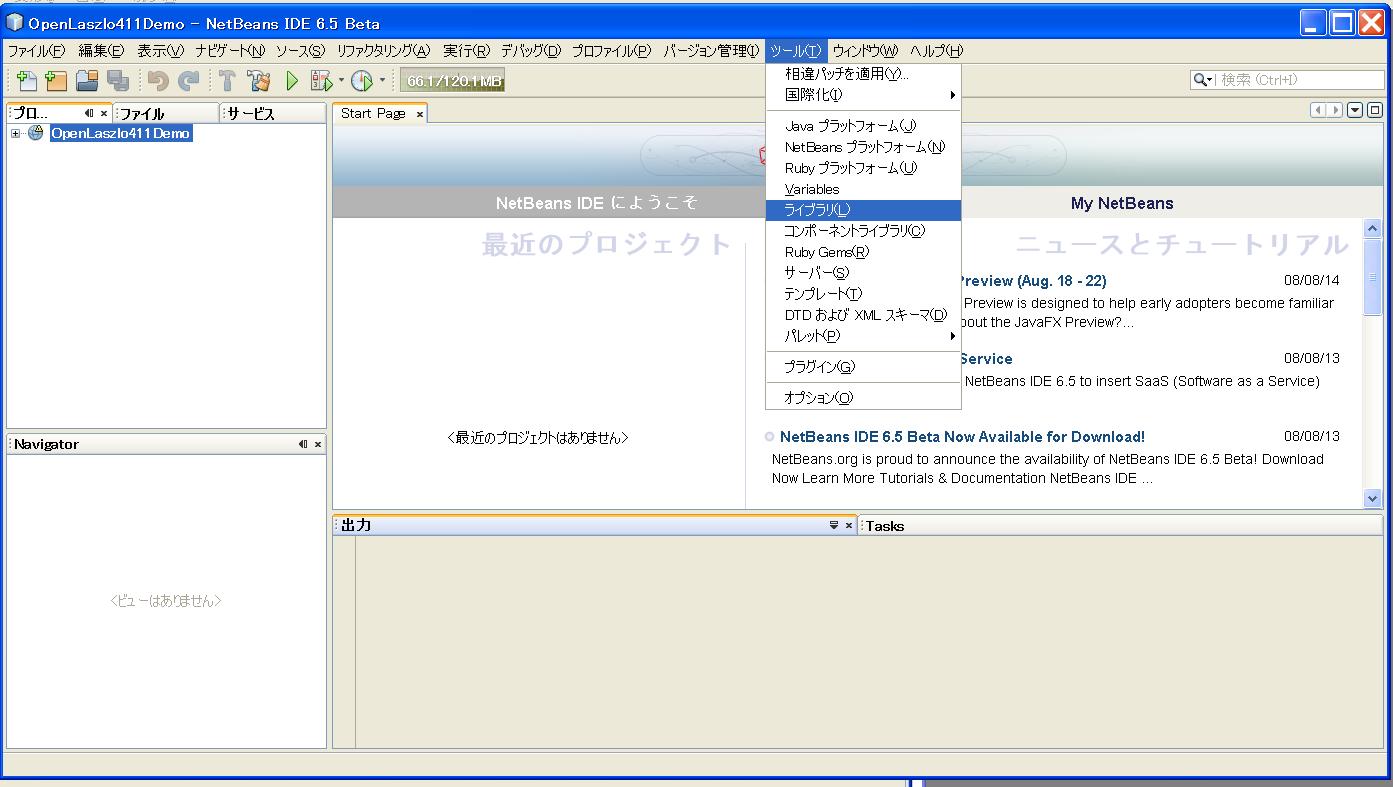Close the Output (出力) panel

849,525
